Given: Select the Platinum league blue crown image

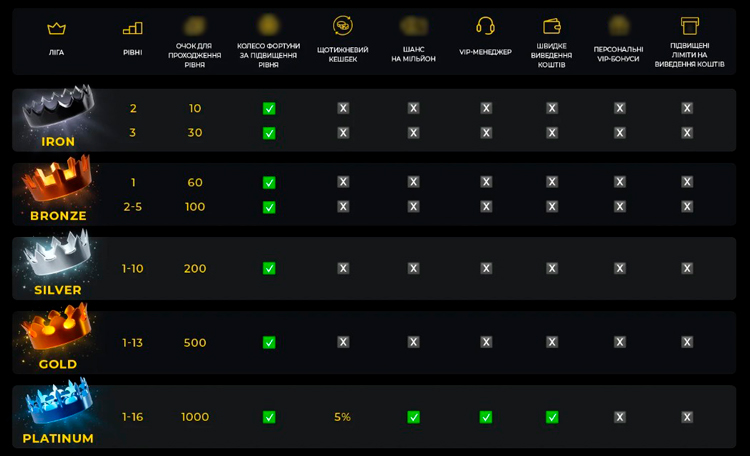Looking at the screenshot, I should click(x=55, y=405).
